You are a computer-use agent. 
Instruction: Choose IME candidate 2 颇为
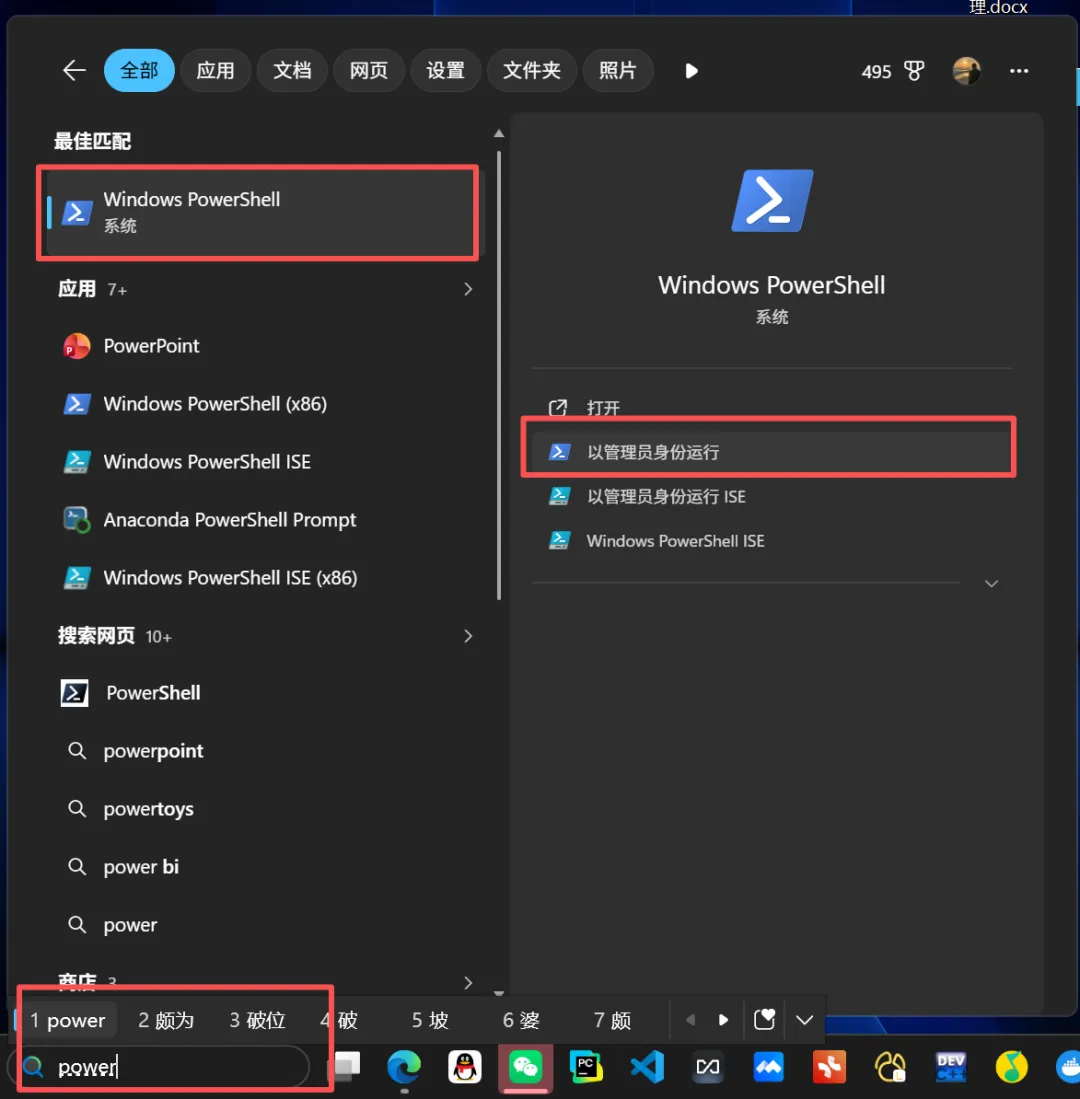[166, 1020]
